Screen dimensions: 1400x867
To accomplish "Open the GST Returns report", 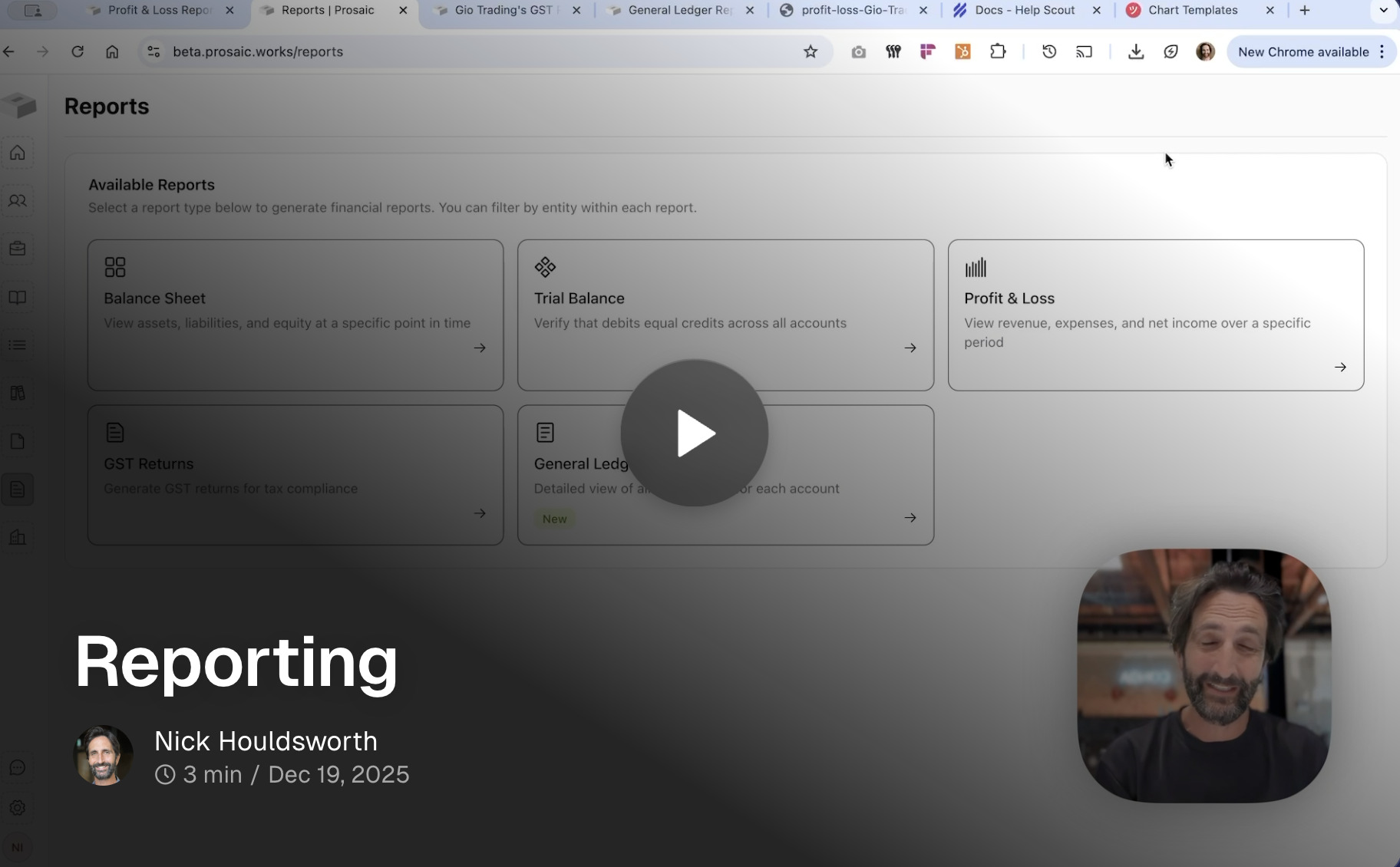I will coord(295,474).
